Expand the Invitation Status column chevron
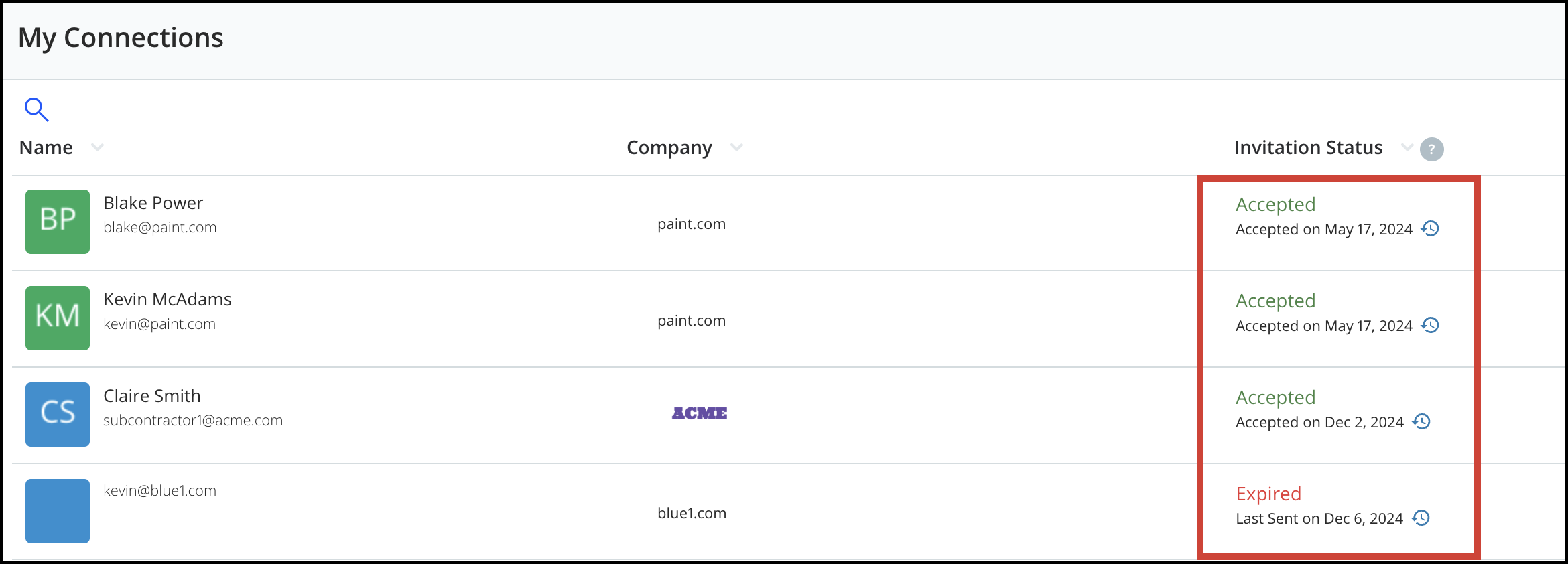This screenshot has width=1568, height=564. 1407,147
